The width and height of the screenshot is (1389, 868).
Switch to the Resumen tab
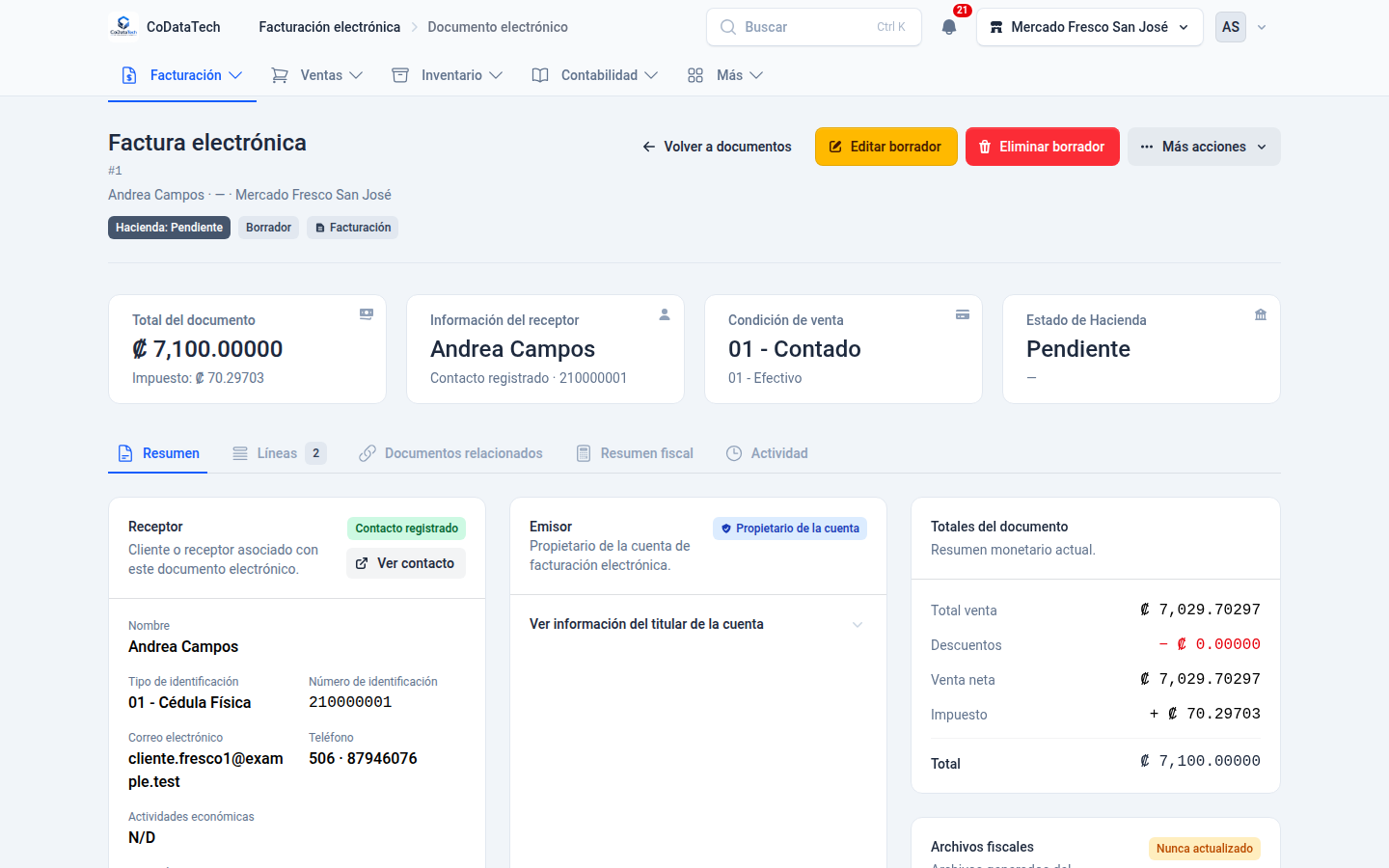click(158, 453)
